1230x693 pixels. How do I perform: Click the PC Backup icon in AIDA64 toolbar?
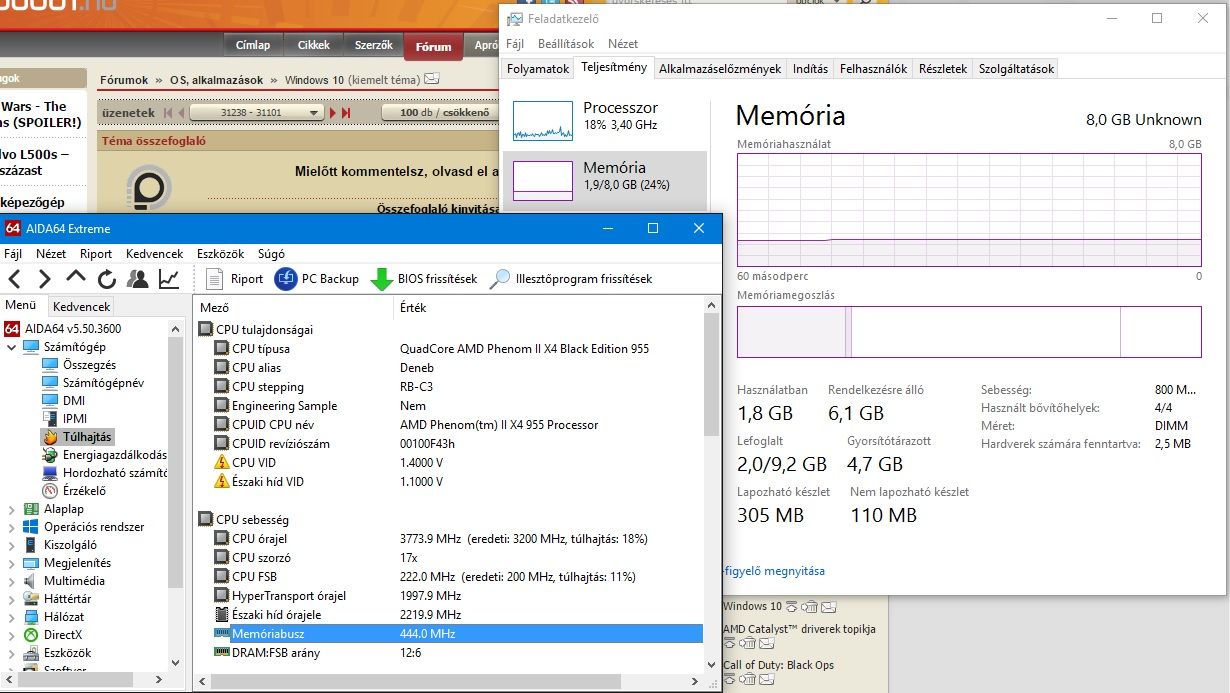pos(286,279)
